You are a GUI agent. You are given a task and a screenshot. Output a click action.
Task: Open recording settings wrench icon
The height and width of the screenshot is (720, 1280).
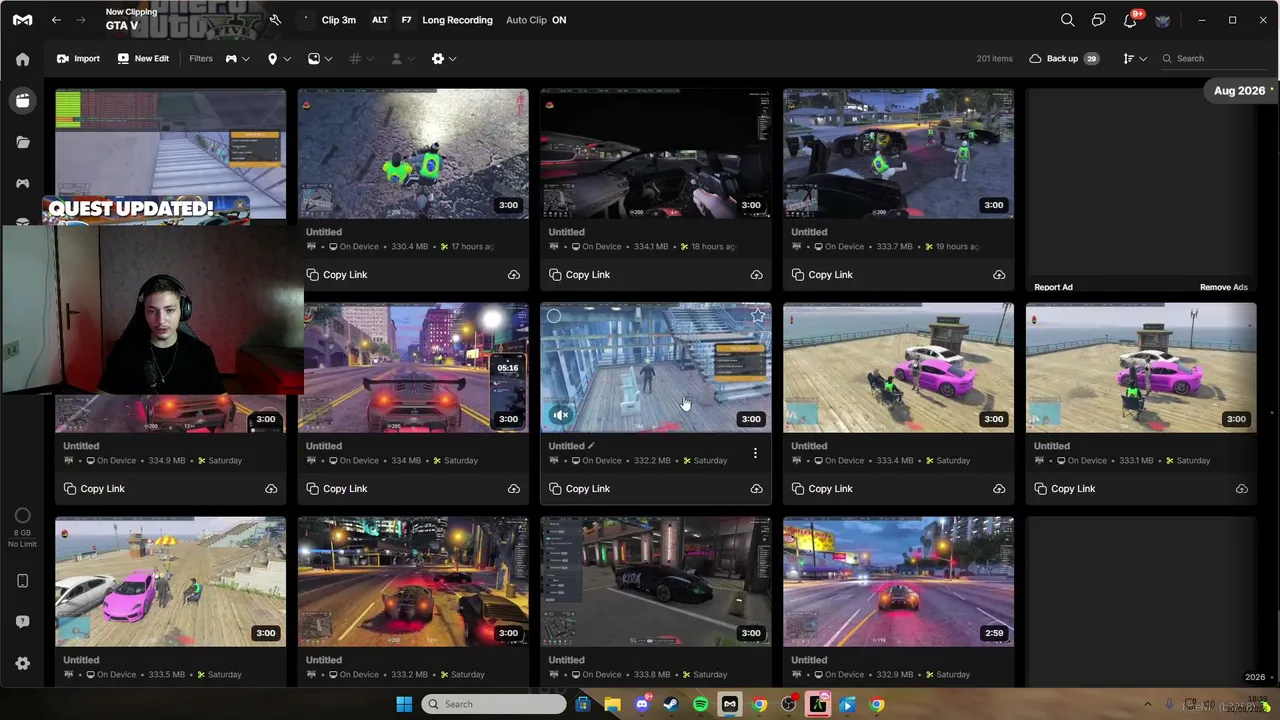coord(275,20)
